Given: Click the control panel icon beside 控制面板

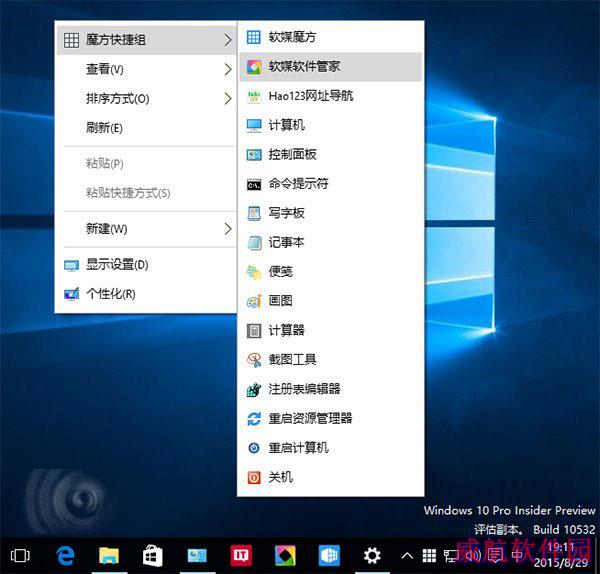Looking at the screenshot, I should tap(254, 155).
